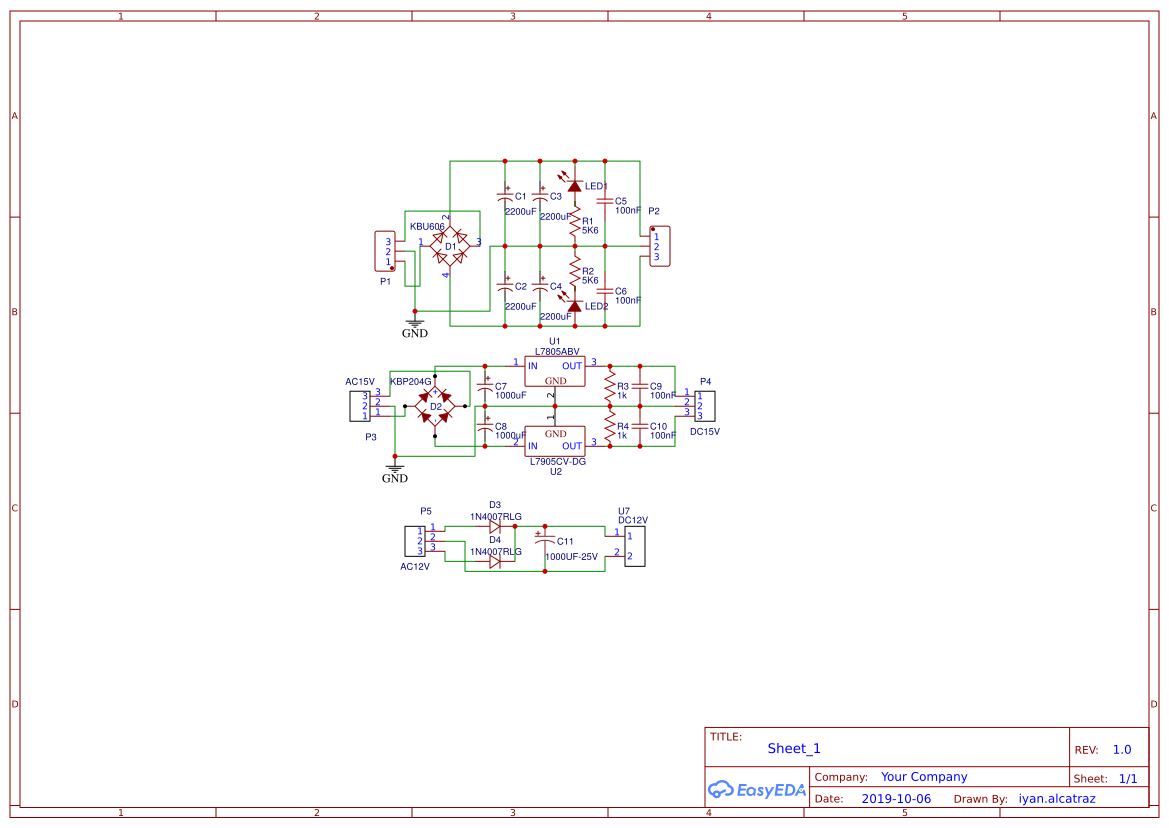Select the L7805ABV label text
Screen dimensions: 1169x828
(x=557, y=352)
